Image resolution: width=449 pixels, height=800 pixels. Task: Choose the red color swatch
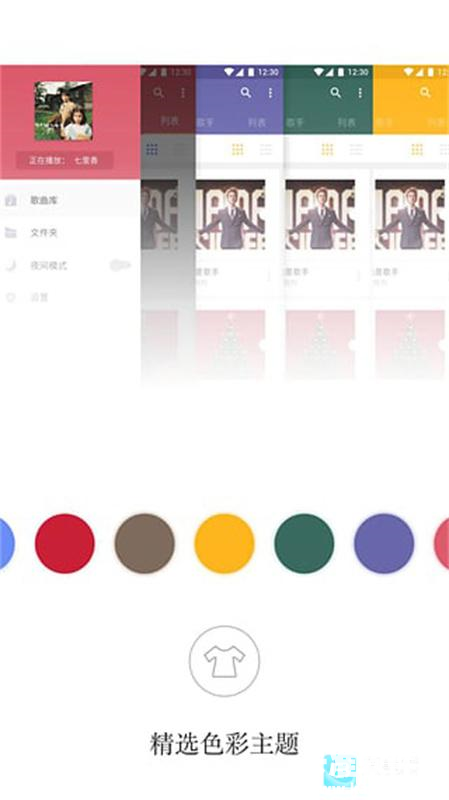[x=64, y=543]
